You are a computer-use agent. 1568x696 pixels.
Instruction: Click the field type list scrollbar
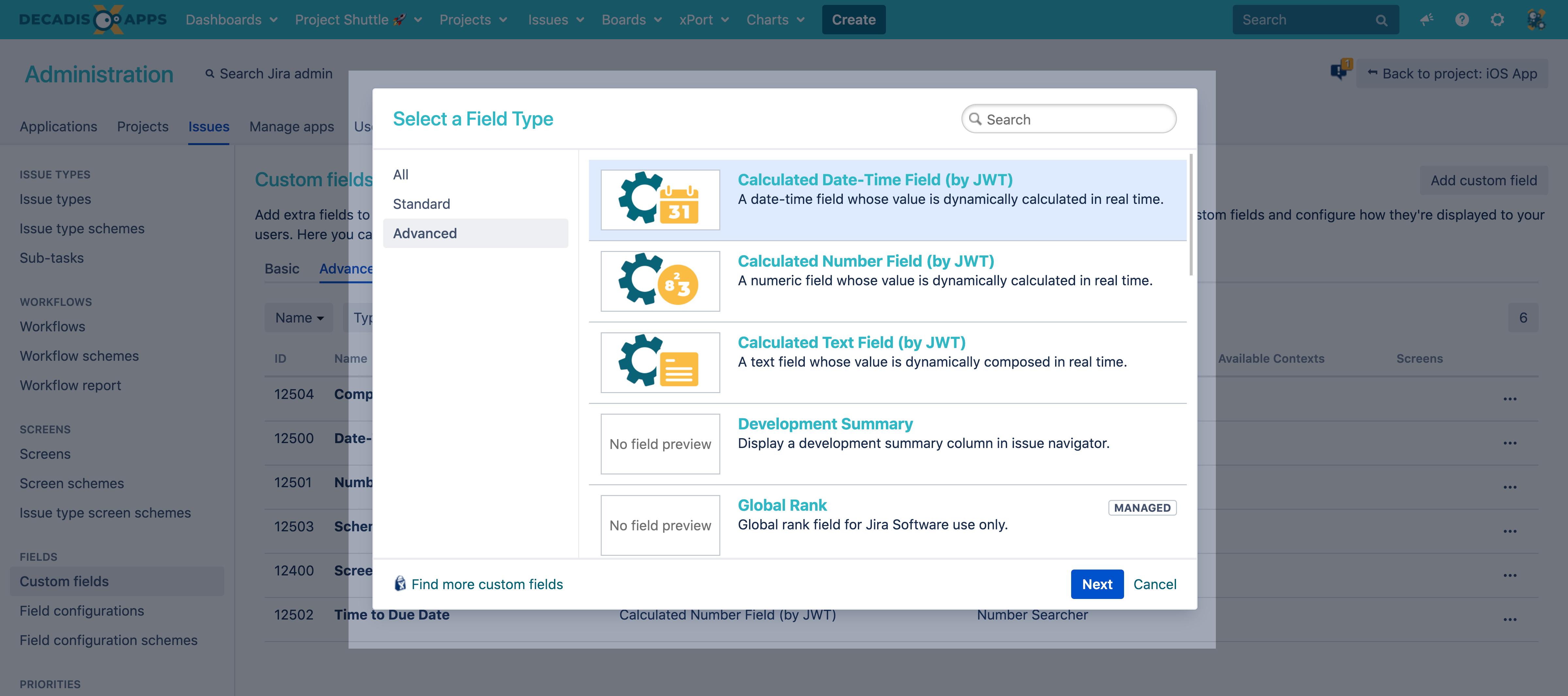pyautogui.click(x=1191, y=214)
